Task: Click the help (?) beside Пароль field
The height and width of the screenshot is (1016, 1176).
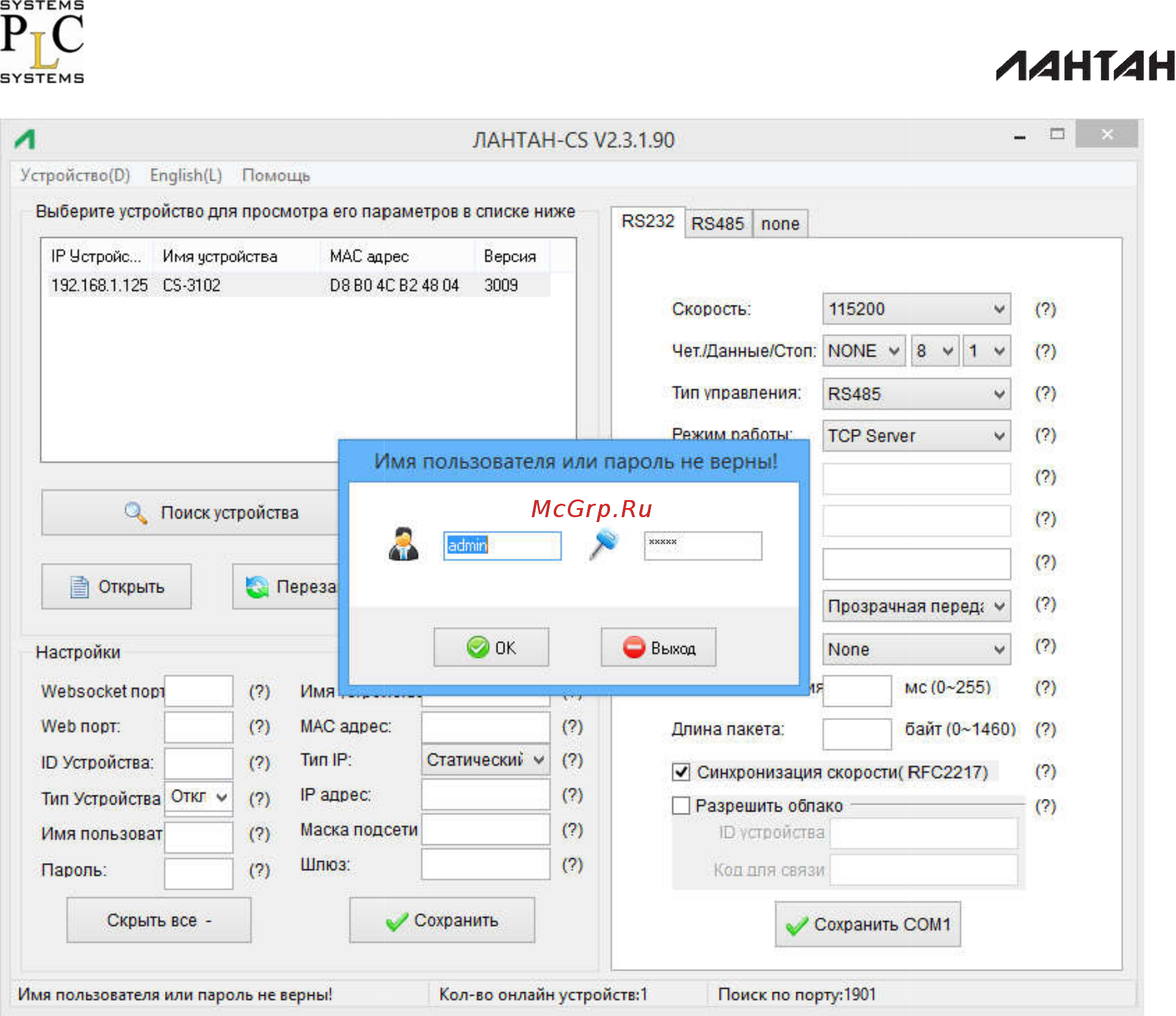Action: click(x=259, y=869)
